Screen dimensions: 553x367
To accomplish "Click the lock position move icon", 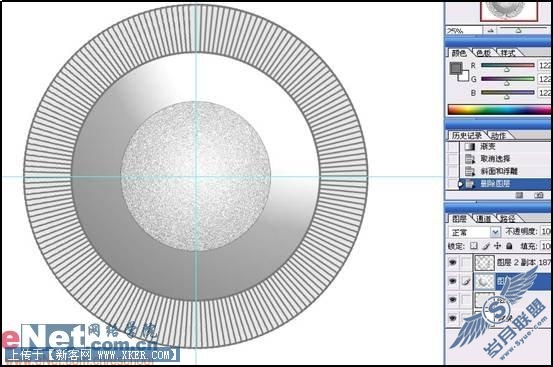I will pos(497,246).
